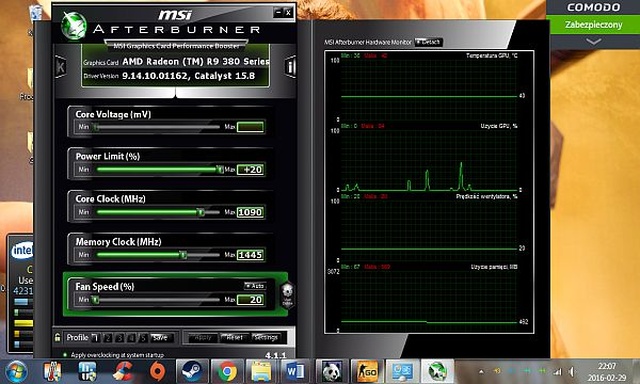Click the Fan Speed slider handle
Image resolution: width=640 pixels, height=384 pixels.
click(95, 300)
